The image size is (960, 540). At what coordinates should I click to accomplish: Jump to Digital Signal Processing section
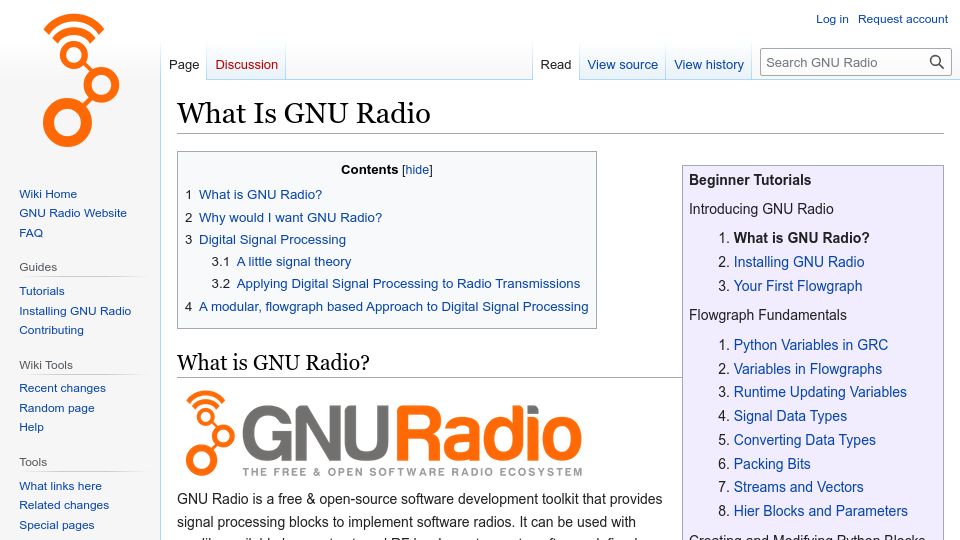coord(272,239)
